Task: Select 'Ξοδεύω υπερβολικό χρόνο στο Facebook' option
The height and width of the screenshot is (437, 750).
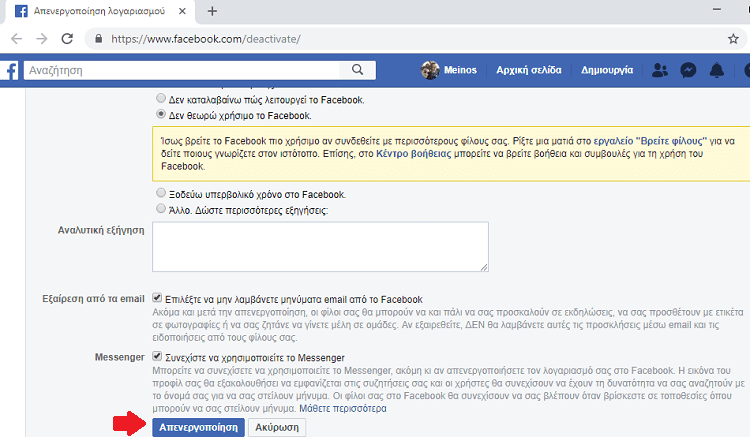Action: [x=161, y=193]
